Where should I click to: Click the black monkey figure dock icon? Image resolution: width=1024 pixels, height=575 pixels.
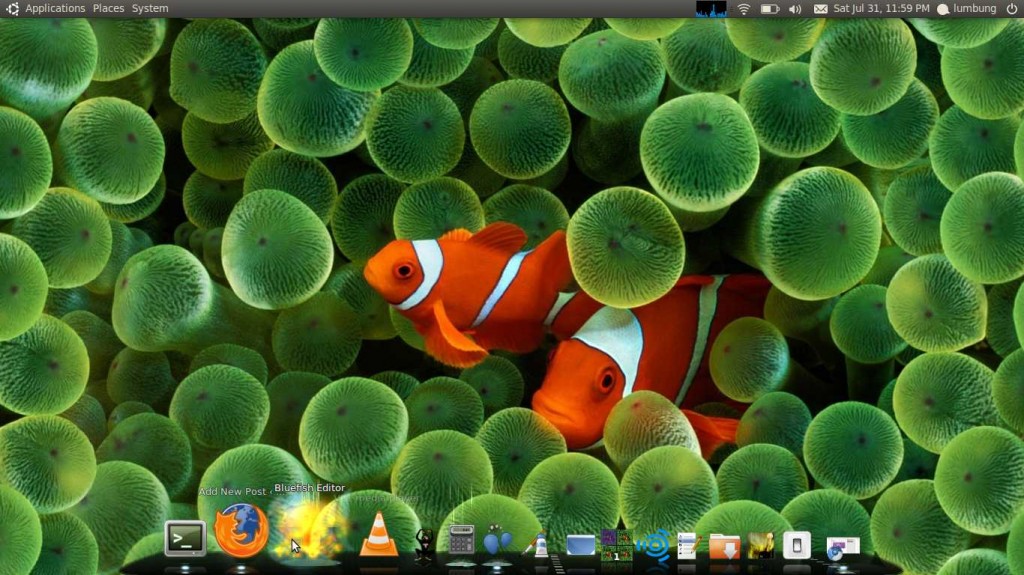pos(424,544)
